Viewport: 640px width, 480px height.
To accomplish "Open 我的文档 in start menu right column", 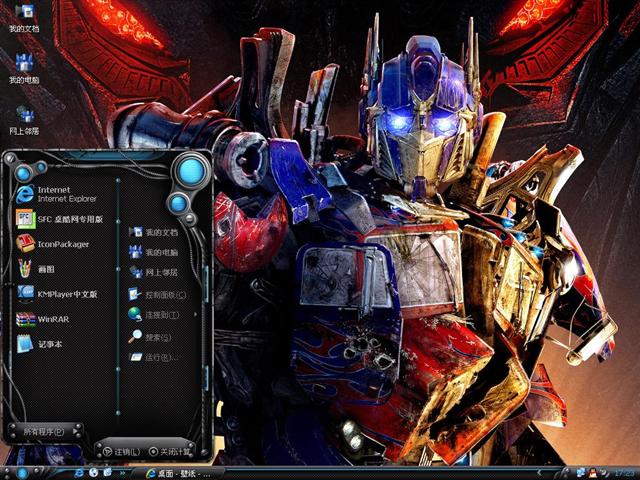I will click(155, 232).
